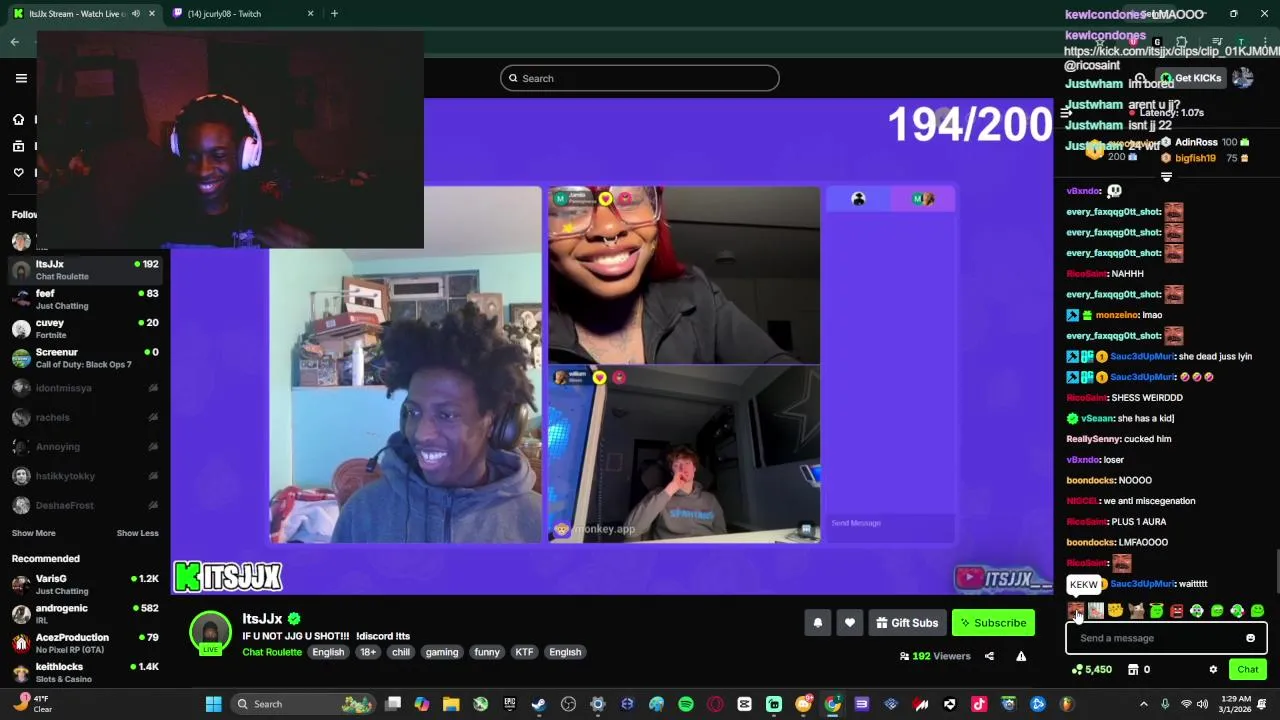Subscribe to ItsJJx channel
1280x720 pixels.
click(993, 623)
